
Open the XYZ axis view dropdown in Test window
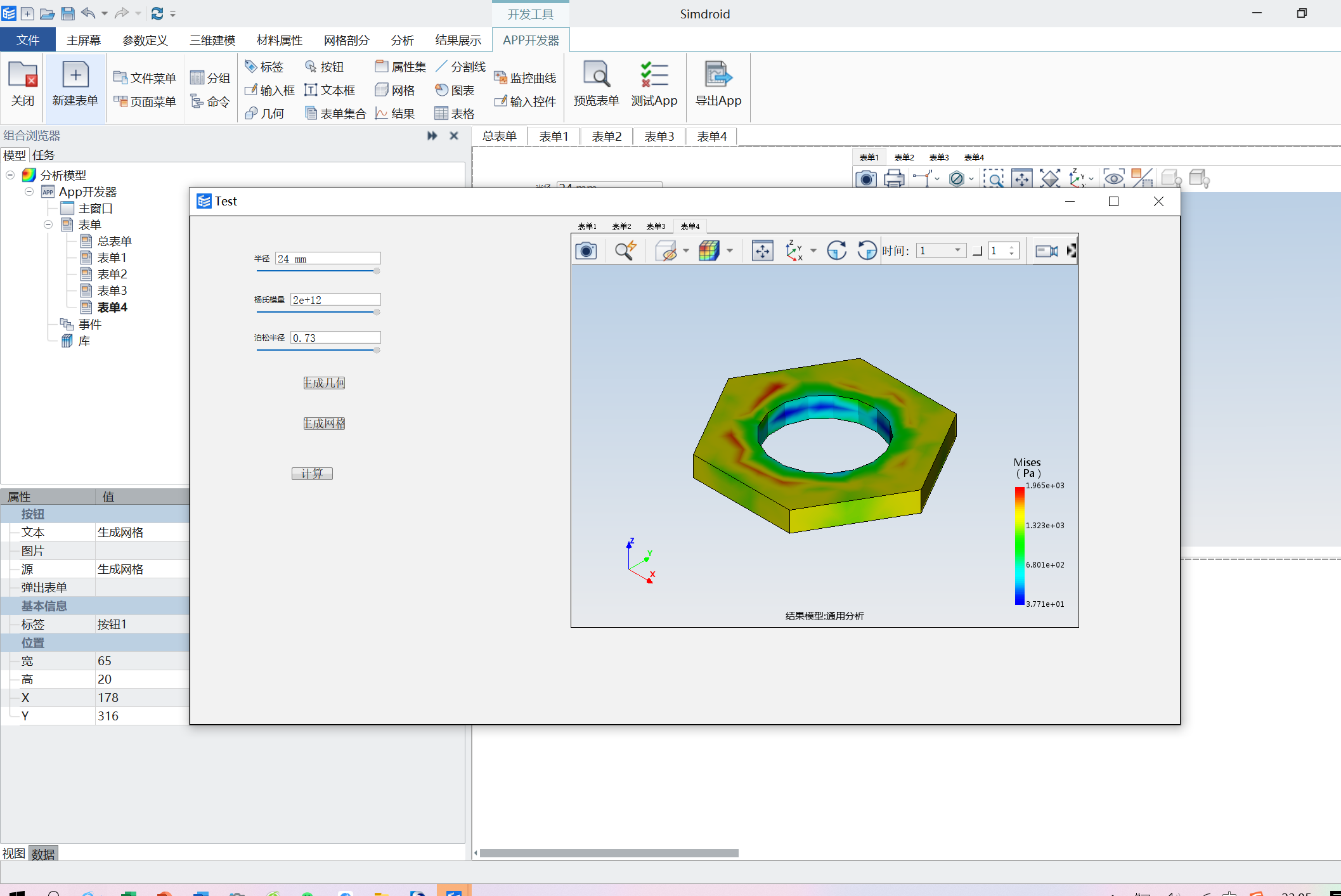813,251
